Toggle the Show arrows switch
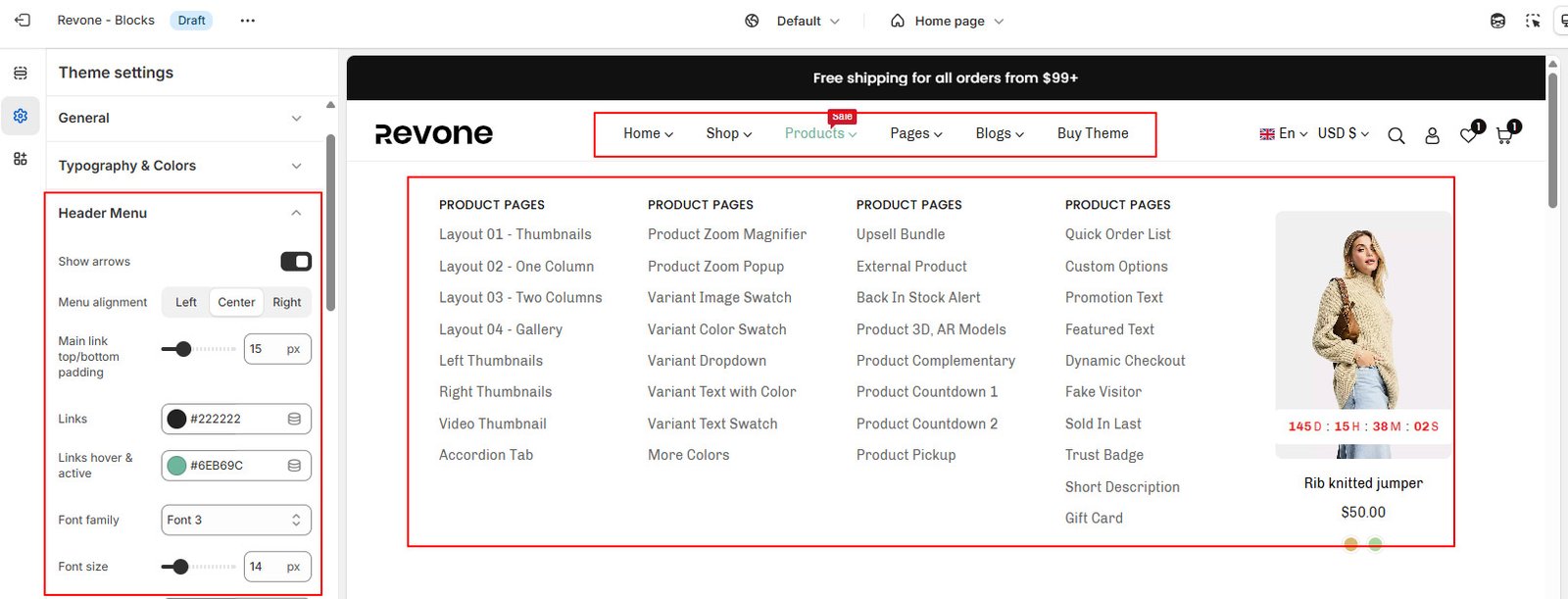Screen dimensions: 1568x599 tap(296, 262)
